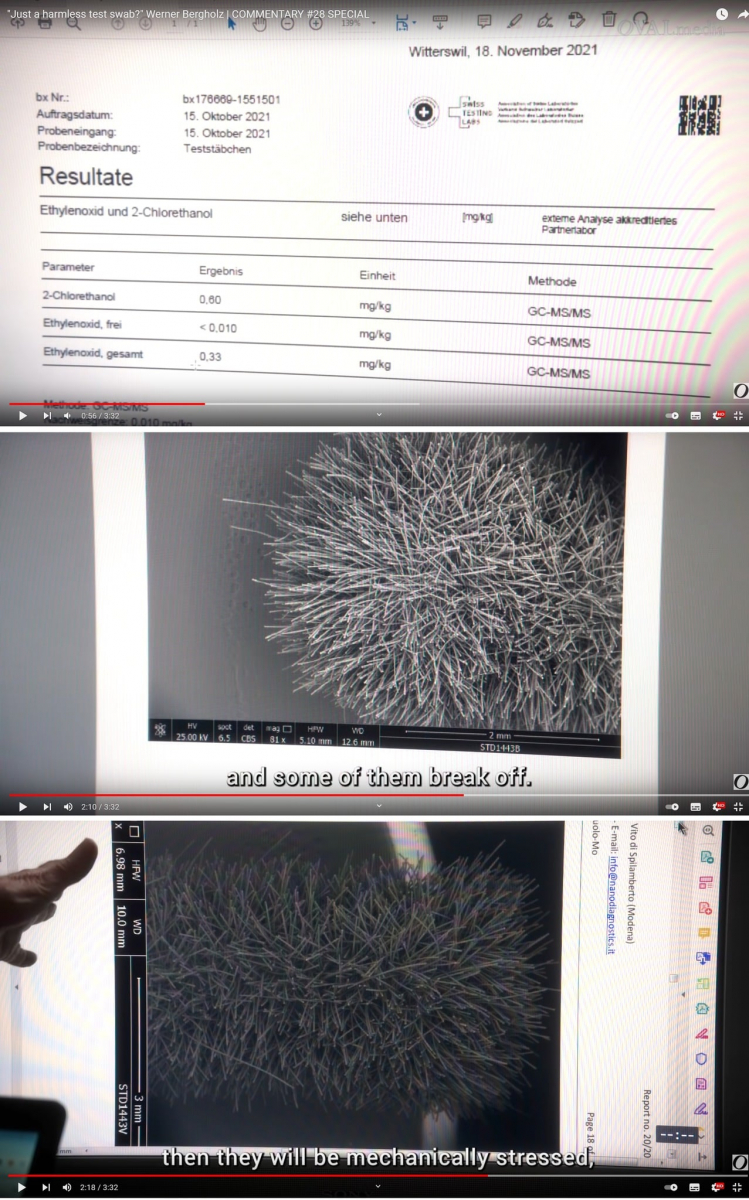Expand the chevron in the 0:56 player

378,415
